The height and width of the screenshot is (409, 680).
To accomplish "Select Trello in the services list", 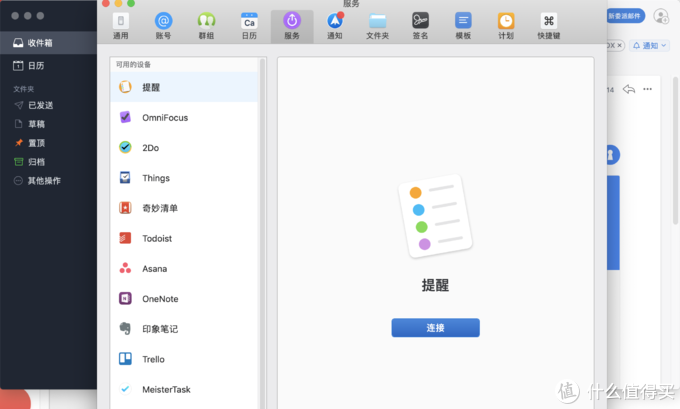I will click(185, 359).
